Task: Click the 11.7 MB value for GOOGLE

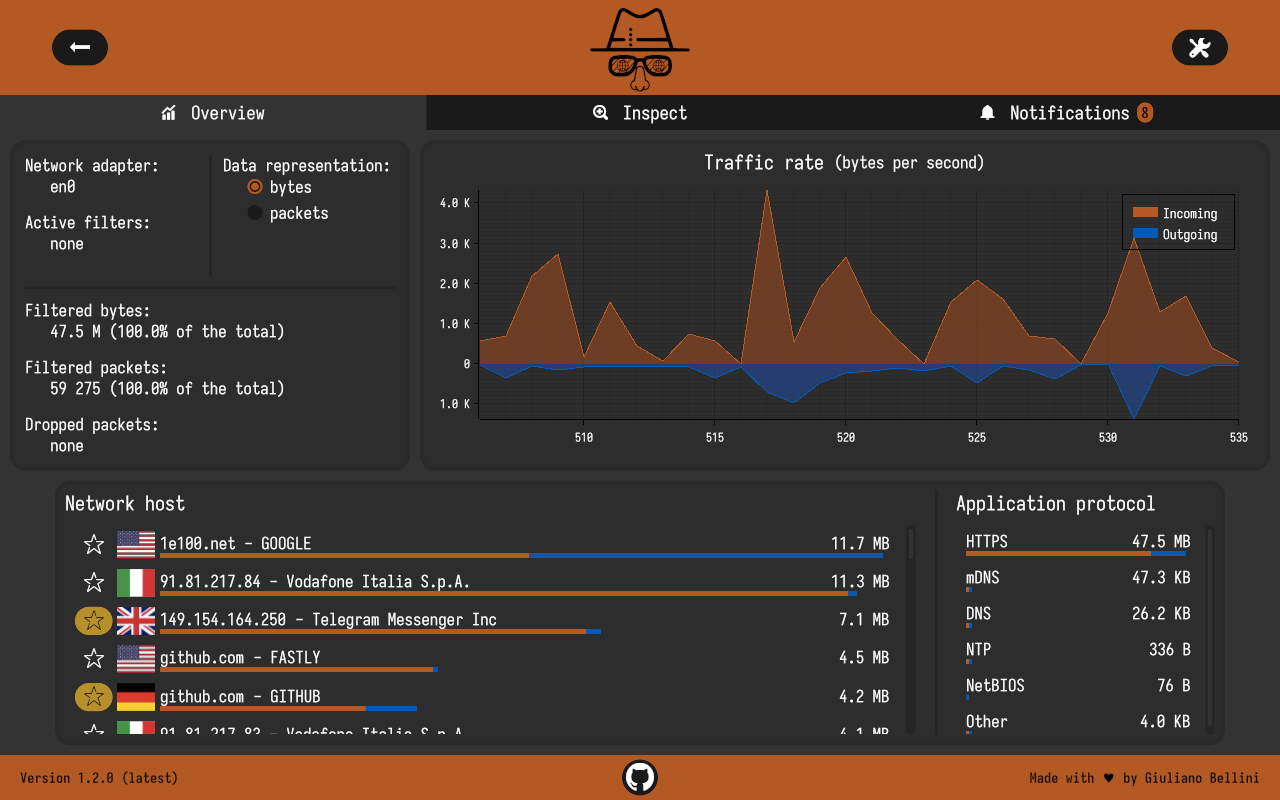Action: (x=860, y=544)
